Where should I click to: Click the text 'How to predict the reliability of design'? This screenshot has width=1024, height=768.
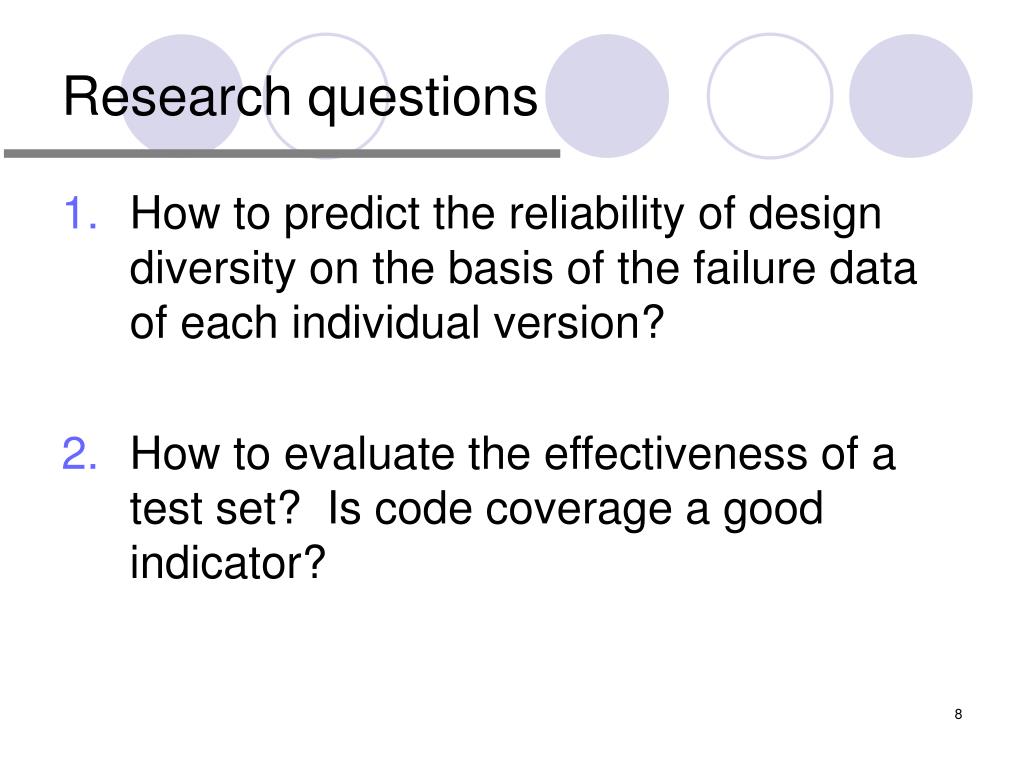pos(506,215)
